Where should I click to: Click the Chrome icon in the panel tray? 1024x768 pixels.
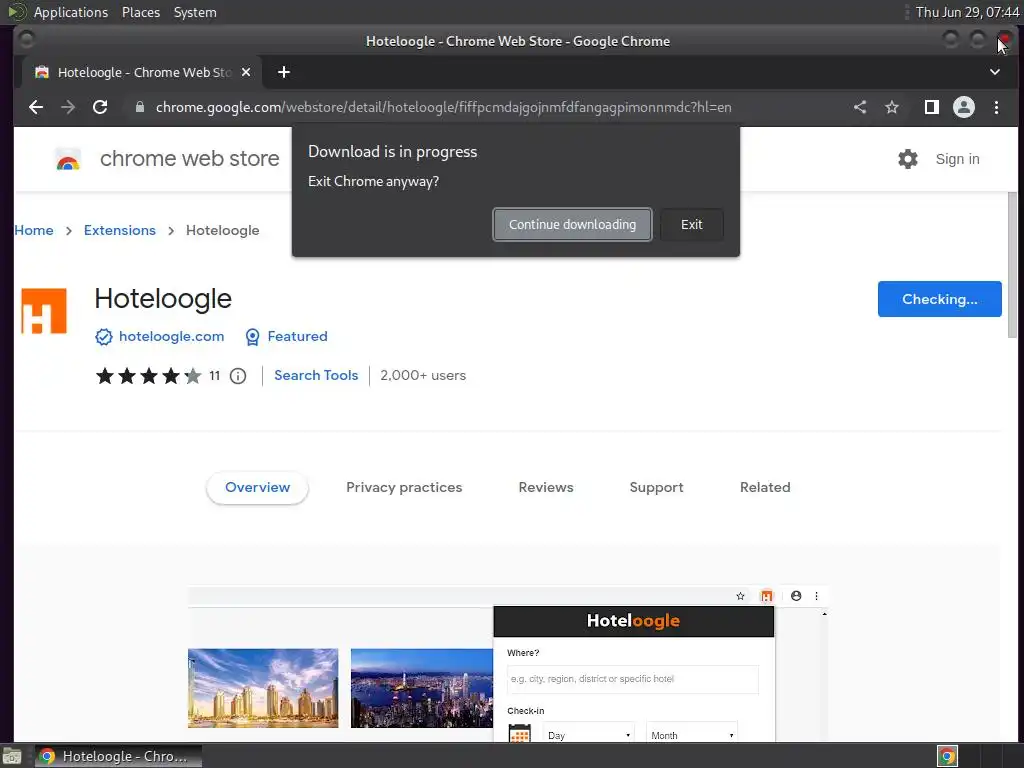(x=947, y=756)
